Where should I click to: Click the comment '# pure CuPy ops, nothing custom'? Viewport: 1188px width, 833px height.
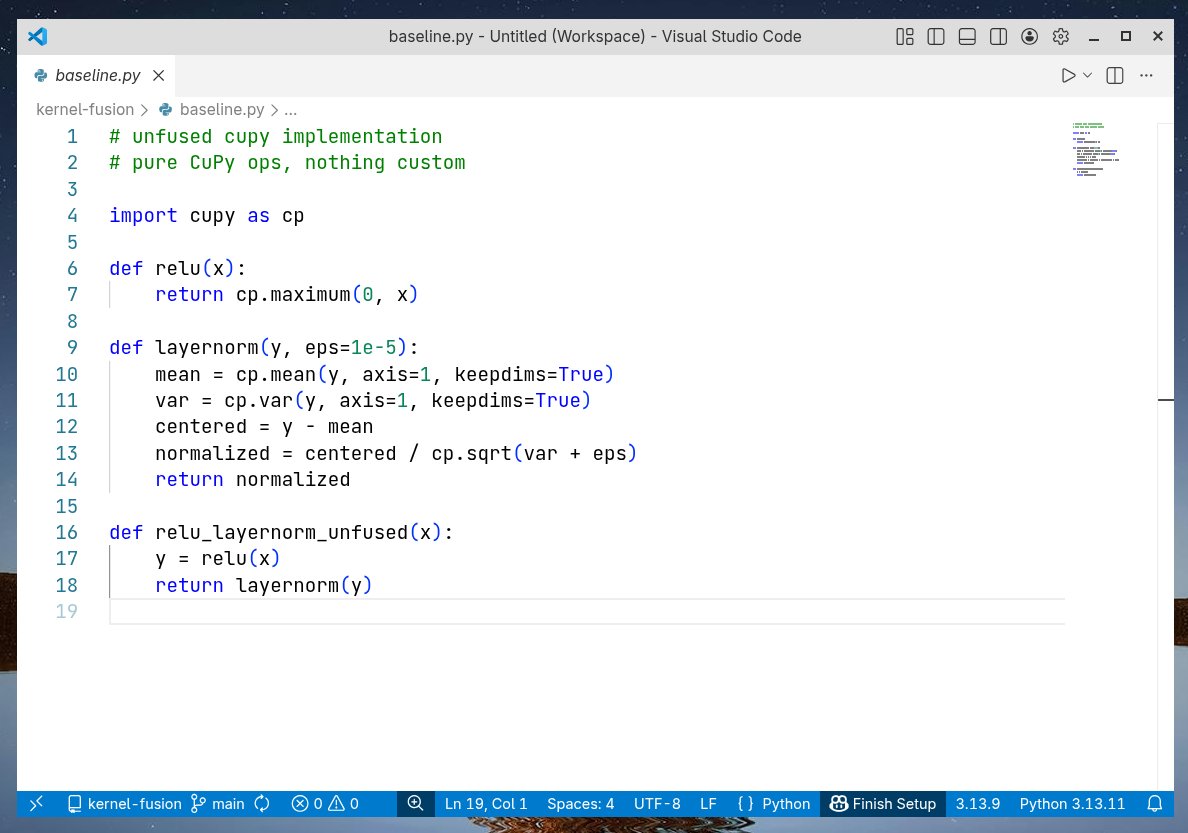point(287,163)
